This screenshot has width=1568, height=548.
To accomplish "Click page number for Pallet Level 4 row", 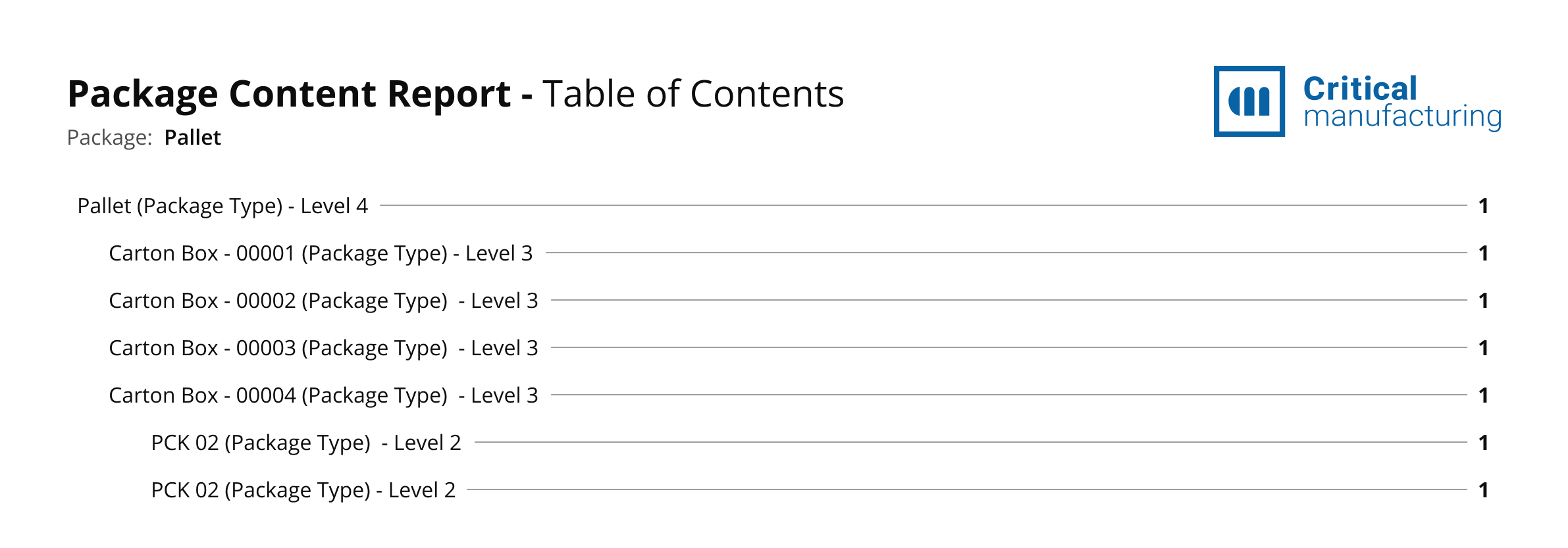I will coord(1483,206).
